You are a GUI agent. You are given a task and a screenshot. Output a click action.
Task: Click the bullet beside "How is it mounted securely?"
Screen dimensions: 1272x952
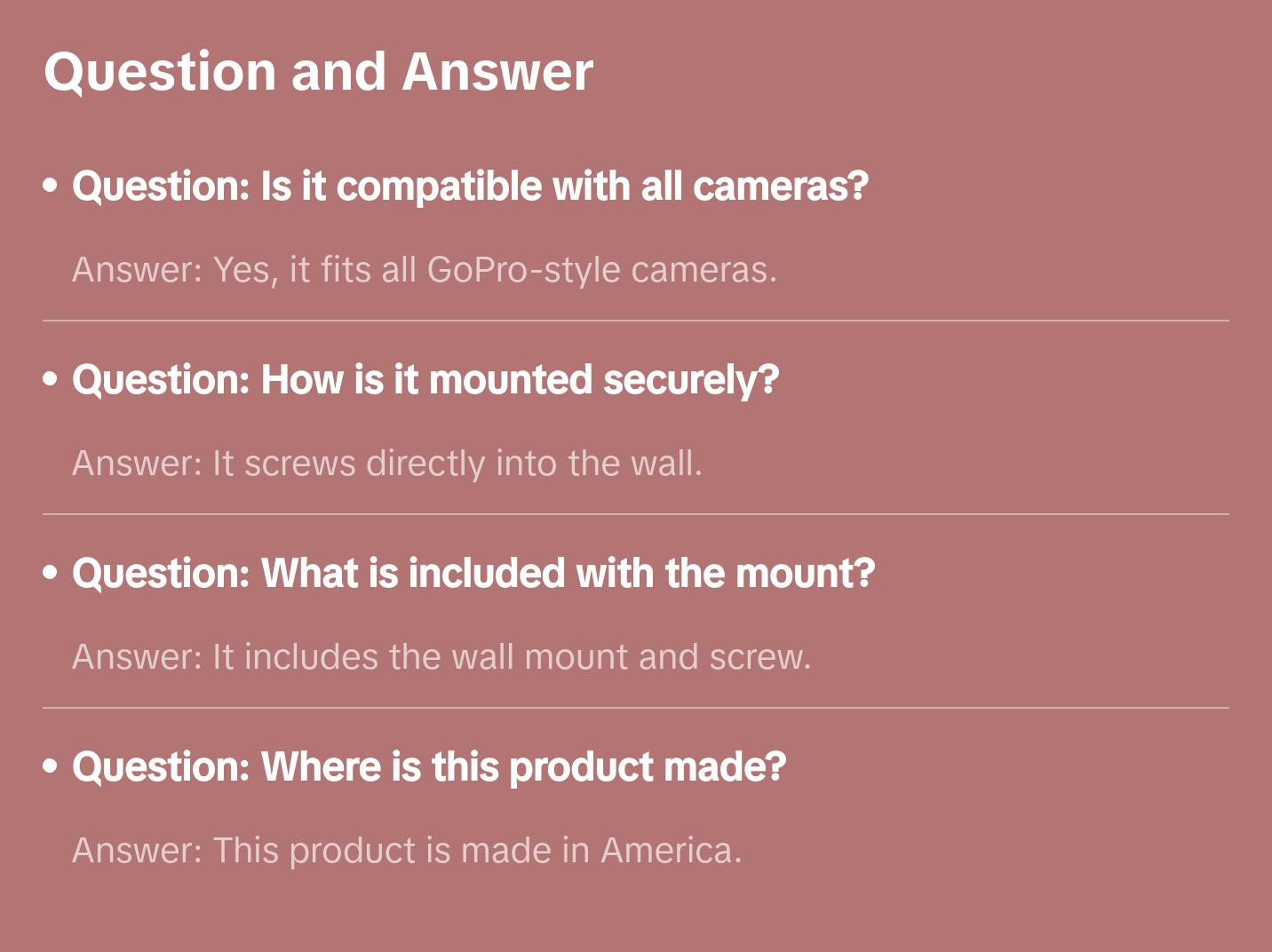pyautogui.click(x=51, y=379)
